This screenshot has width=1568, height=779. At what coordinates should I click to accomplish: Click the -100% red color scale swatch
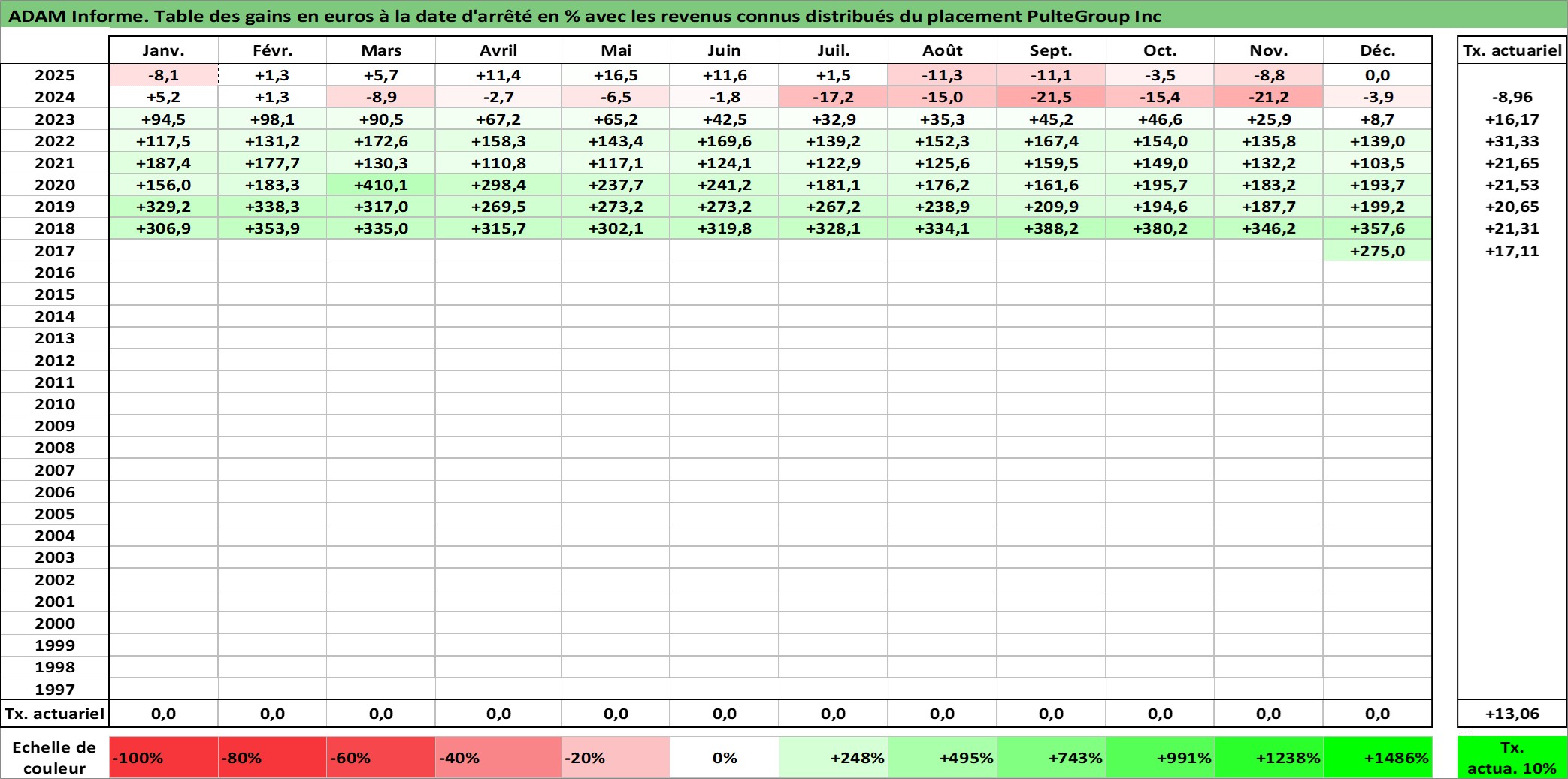point(164,757)
